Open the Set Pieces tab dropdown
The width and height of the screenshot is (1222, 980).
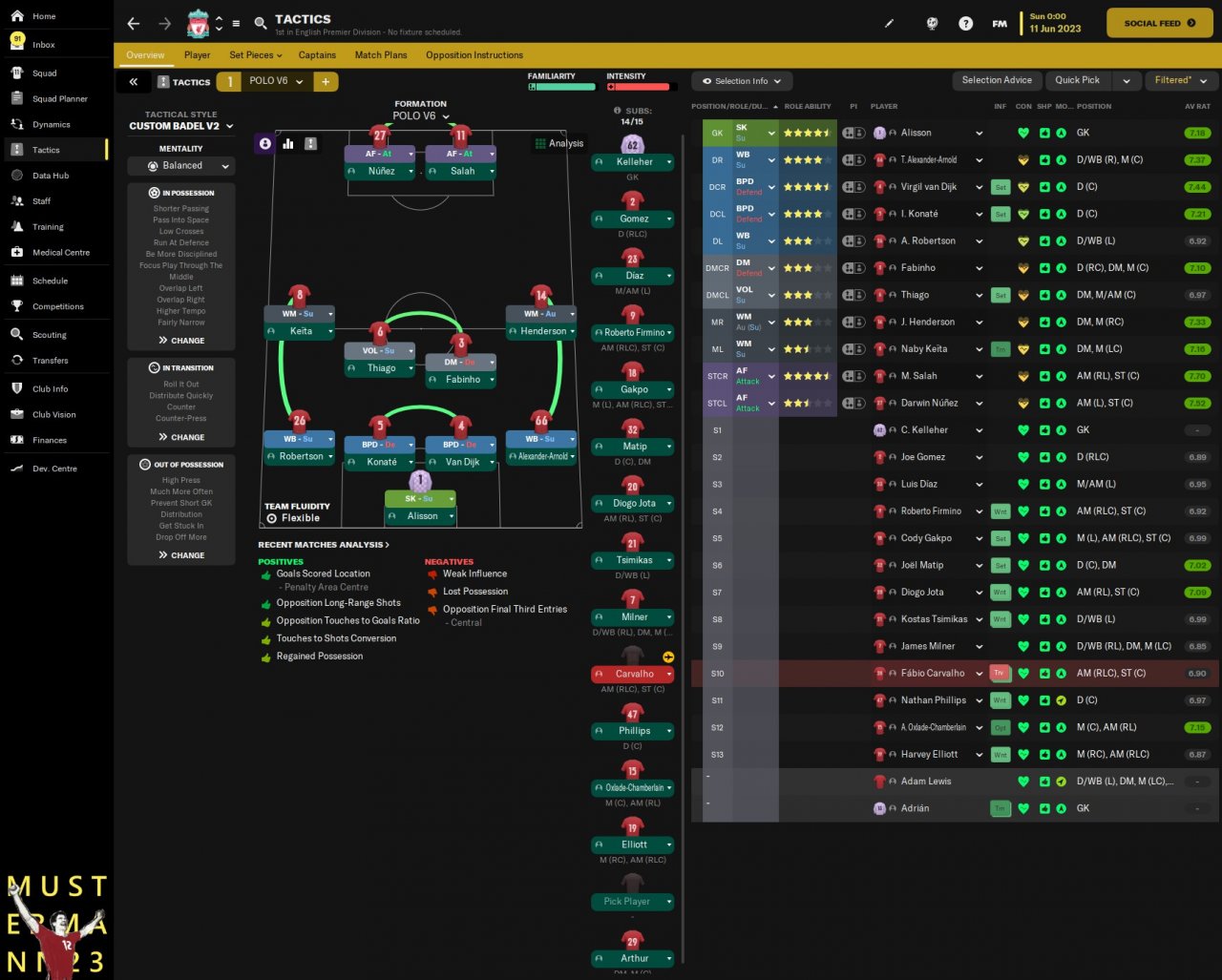point(256,55)
